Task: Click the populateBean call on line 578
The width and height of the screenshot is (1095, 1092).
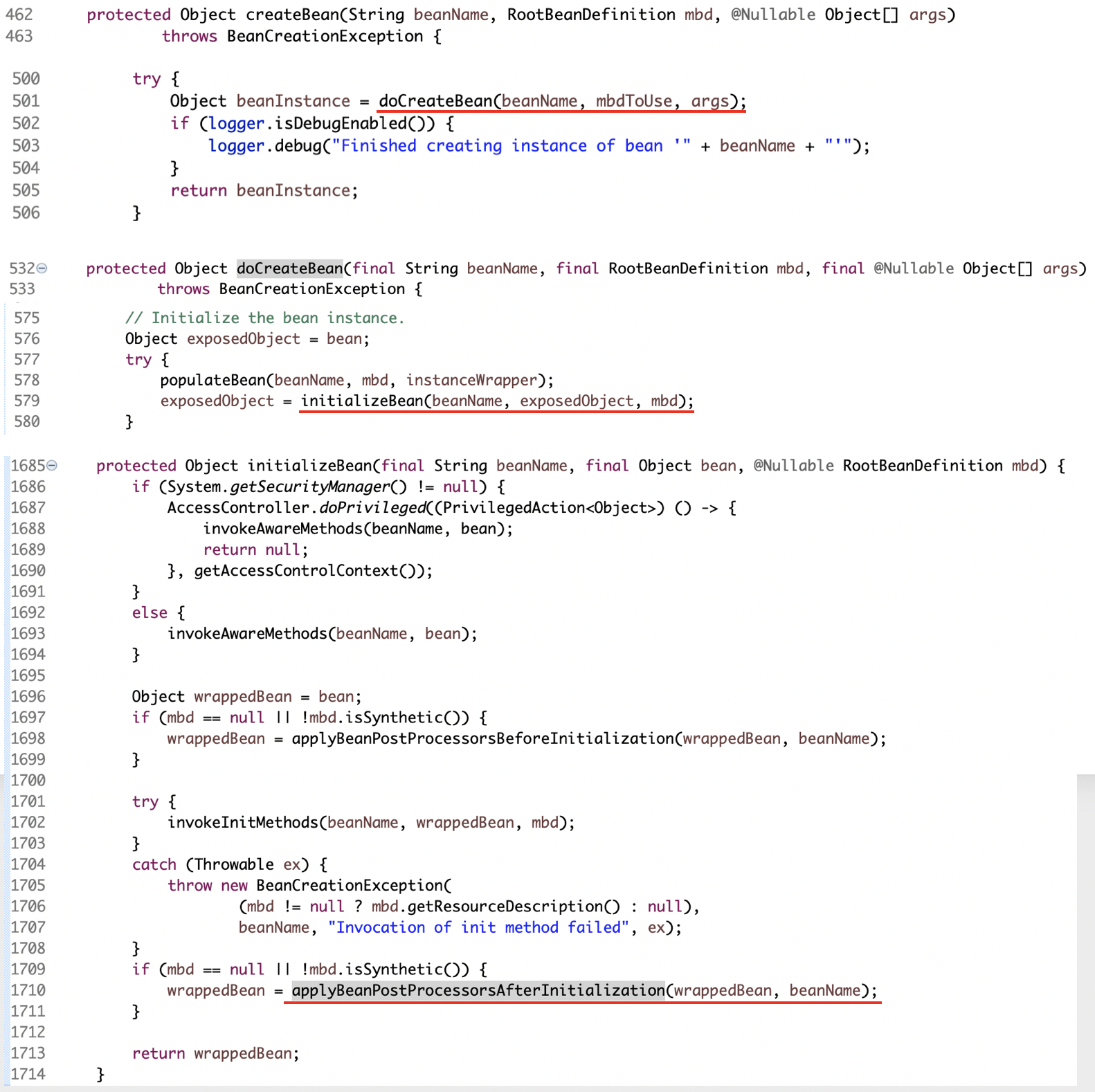Action: tap(213, 381)
